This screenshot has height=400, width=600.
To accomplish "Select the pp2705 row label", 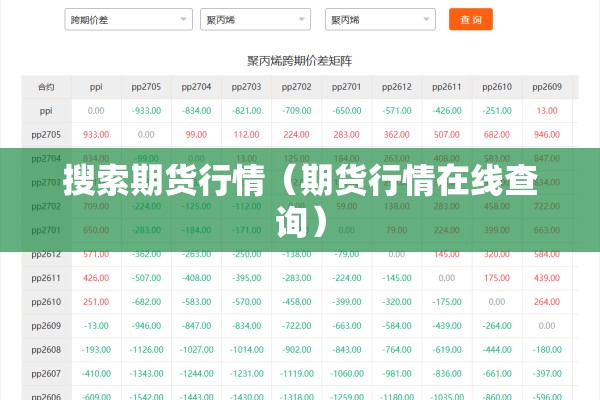I will pyautogui.click(x=46, y=135).
